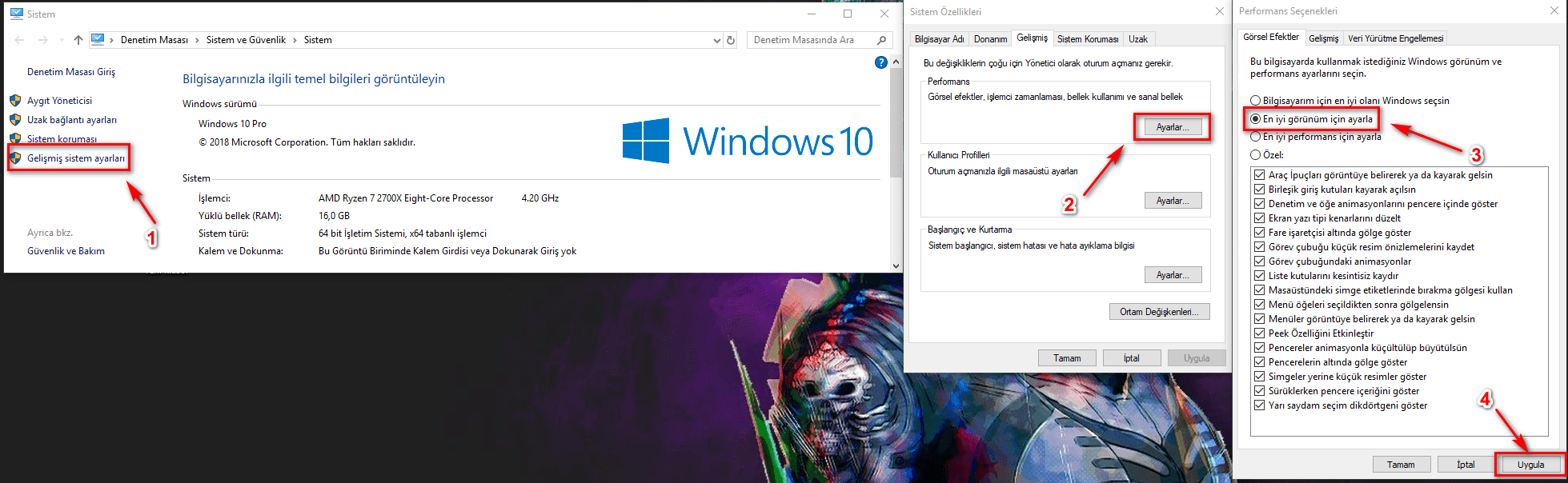1568x483 pixels.
Task: Open Güvenlik ve Bakım link
Action: pos(66,251)
